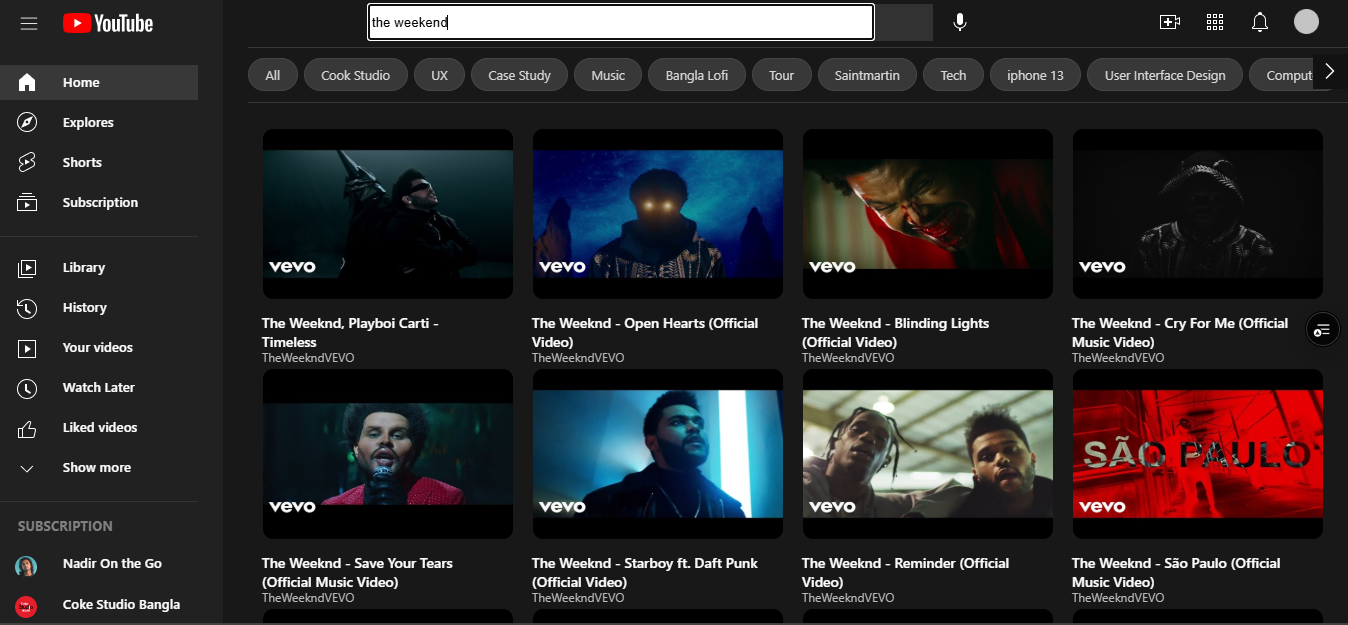1348x625 pixels.
Task: Open 'Coke Studio Bangla' subscription label
Action: tap(121, 604)
